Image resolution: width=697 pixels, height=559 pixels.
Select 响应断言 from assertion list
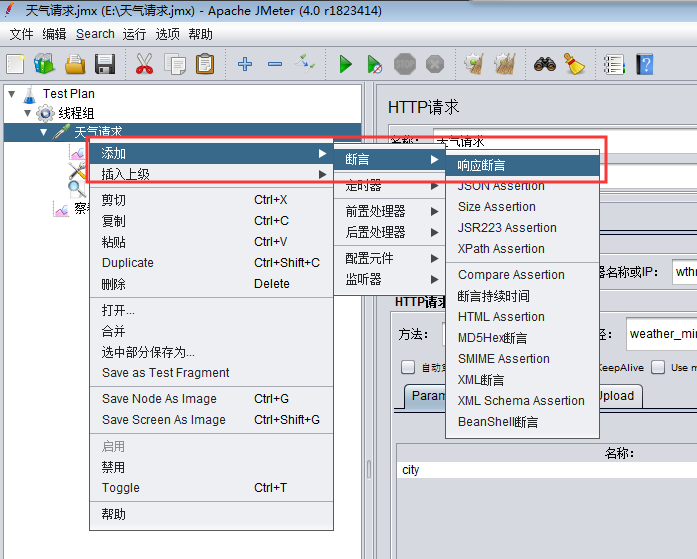pyautogui.click(x=522, y=165)
